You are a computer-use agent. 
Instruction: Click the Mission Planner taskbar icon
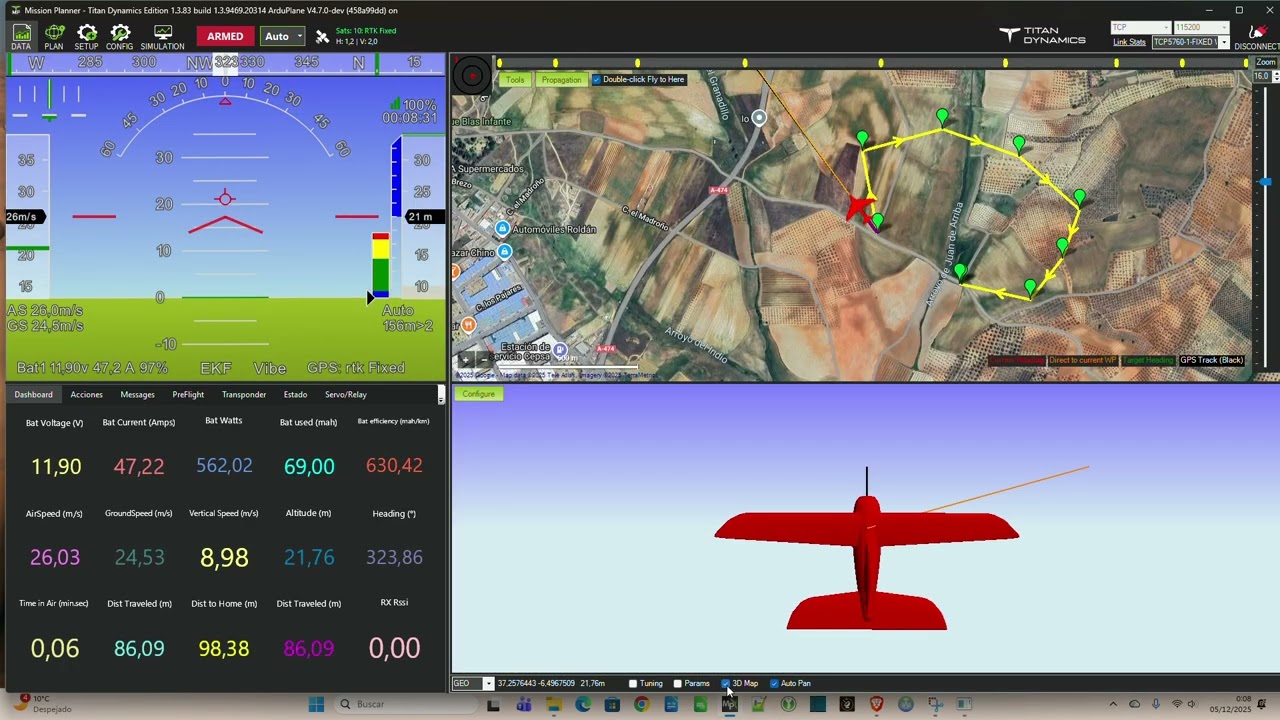(729, 704)
